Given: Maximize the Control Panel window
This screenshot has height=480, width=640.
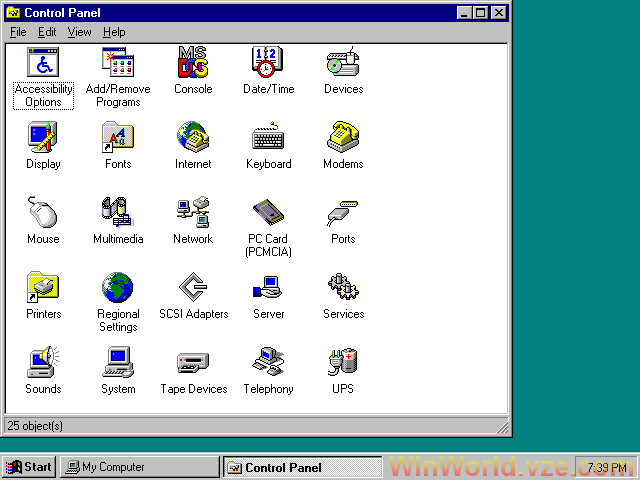Looking at the screenshot, I should coord(480,13).
